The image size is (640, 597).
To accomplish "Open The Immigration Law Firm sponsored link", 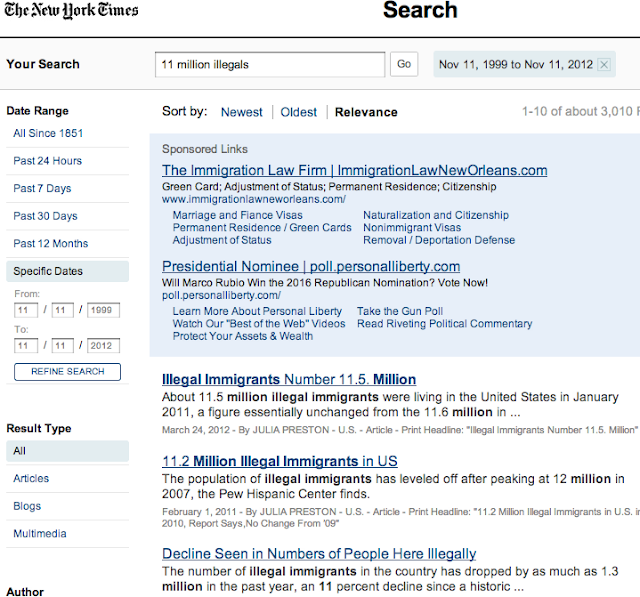I will [x=354, y=171].
